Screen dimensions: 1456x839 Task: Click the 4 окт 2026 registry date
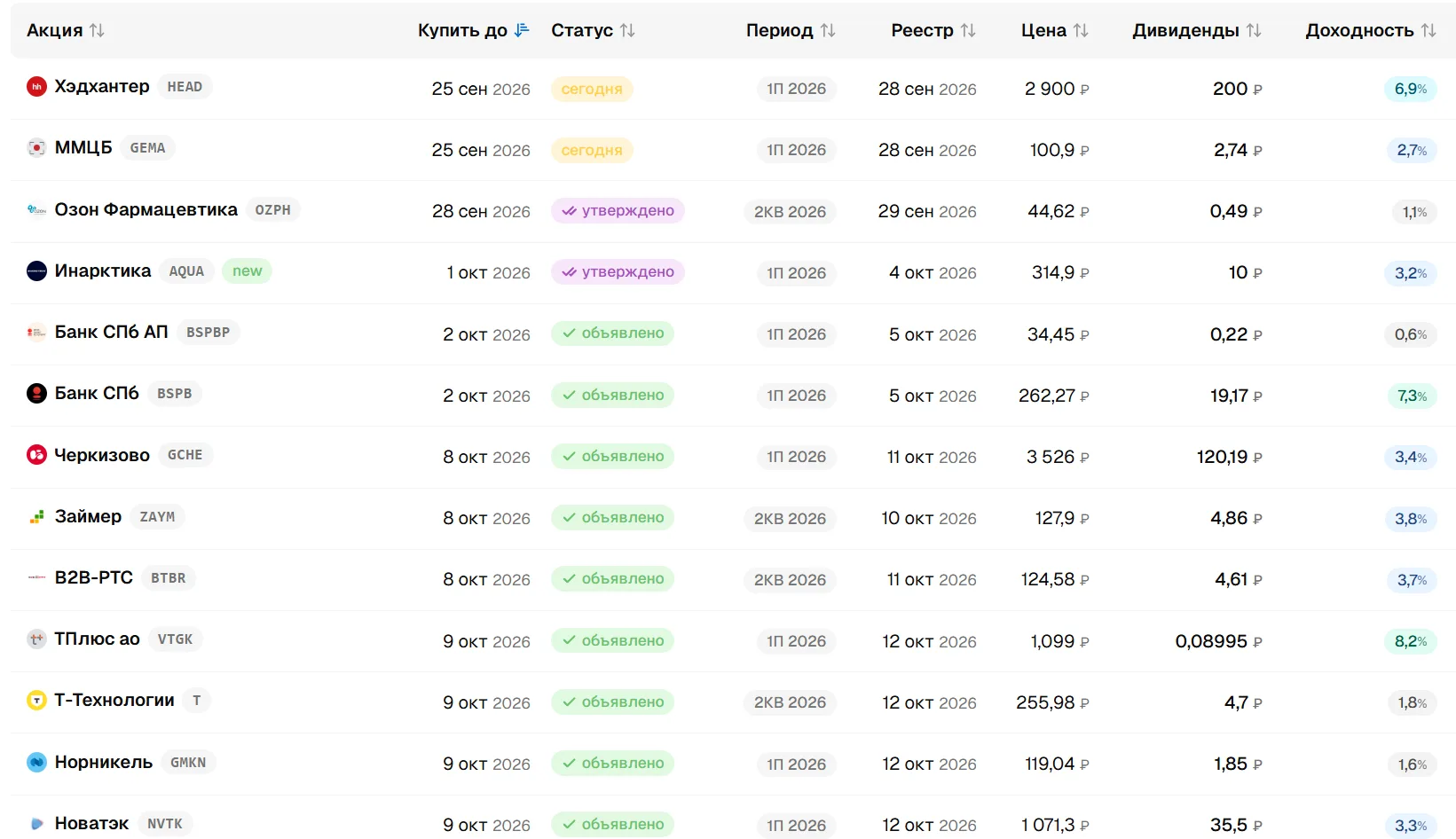coord(933,273)
